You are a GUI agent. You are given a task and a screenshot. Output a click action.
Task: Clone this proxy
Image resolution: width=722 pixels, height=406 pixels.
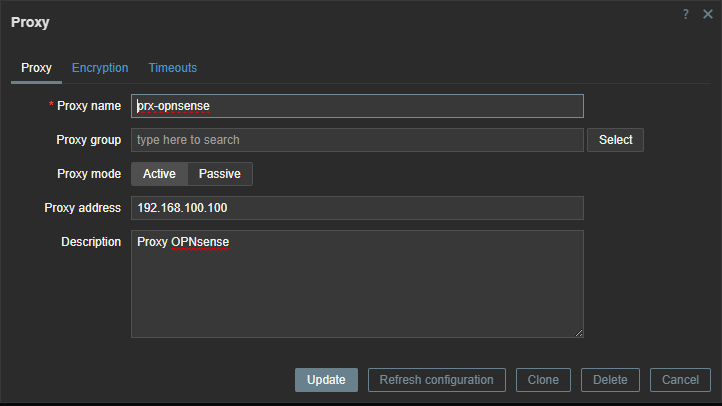point(544,380)
